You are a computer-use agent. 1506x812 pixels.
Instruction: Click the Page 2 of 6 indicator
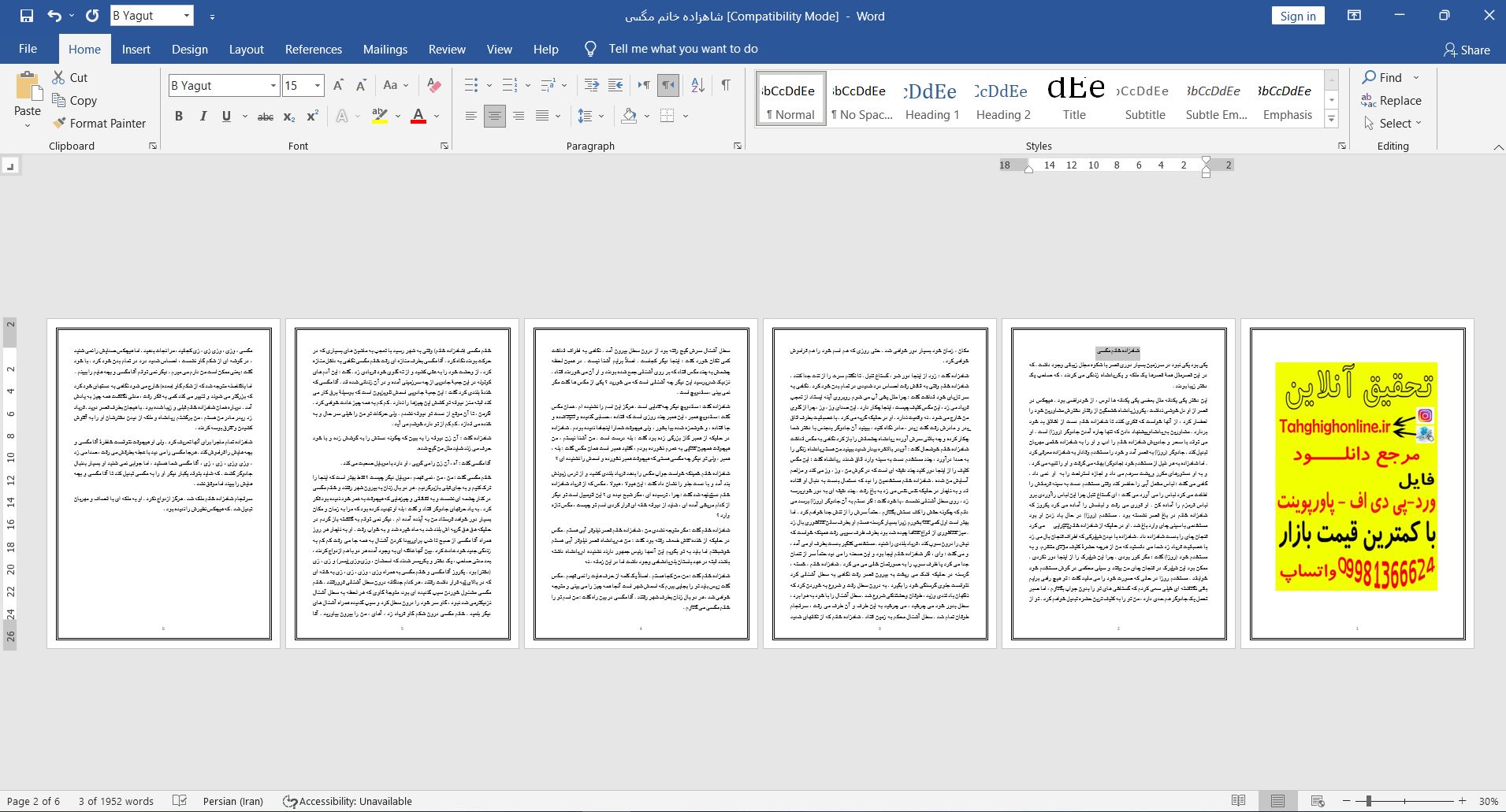(x=33, y=801)
